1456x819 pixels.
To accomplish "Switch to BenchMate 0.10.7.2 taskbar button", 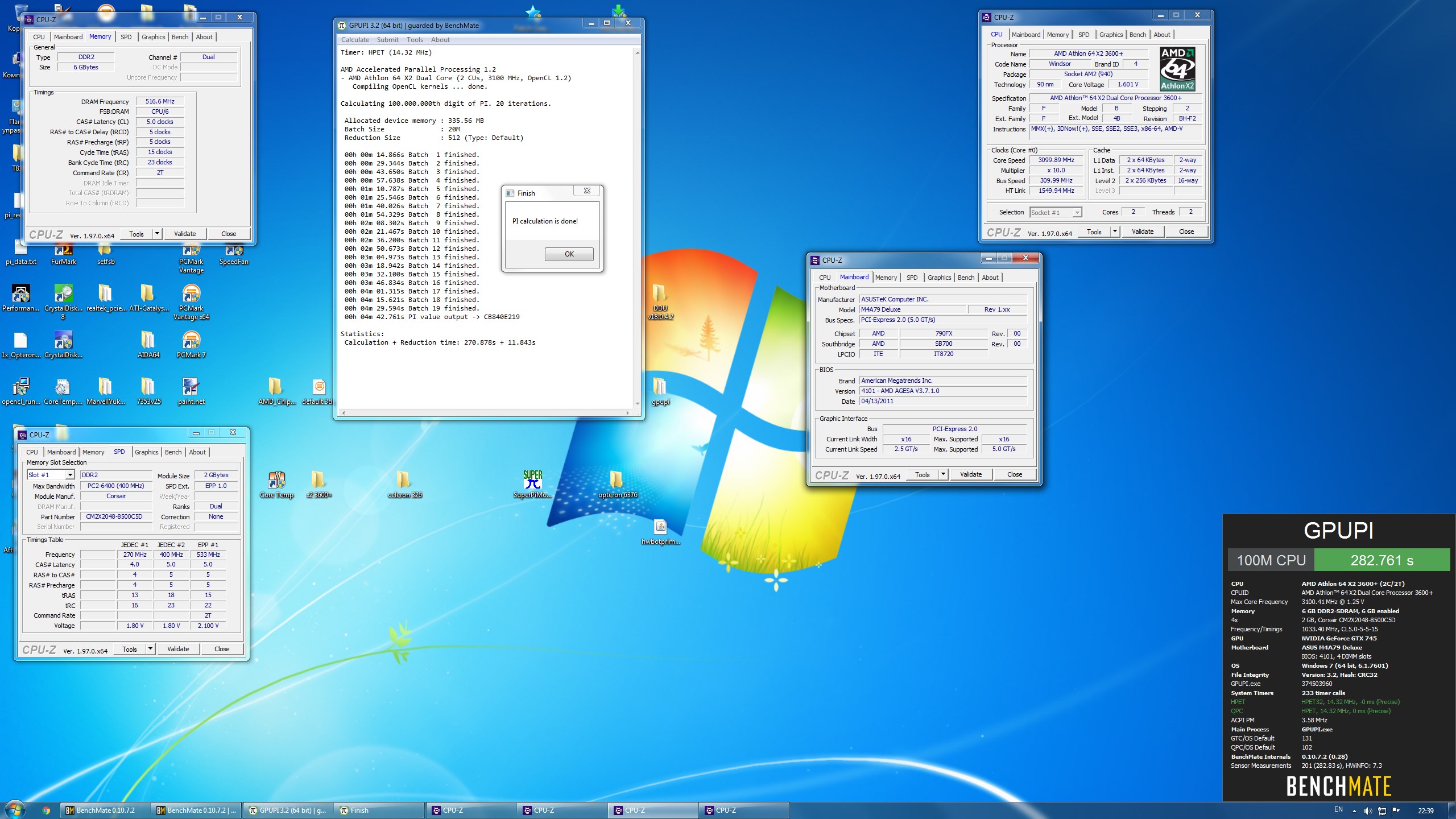I will 106,810.
